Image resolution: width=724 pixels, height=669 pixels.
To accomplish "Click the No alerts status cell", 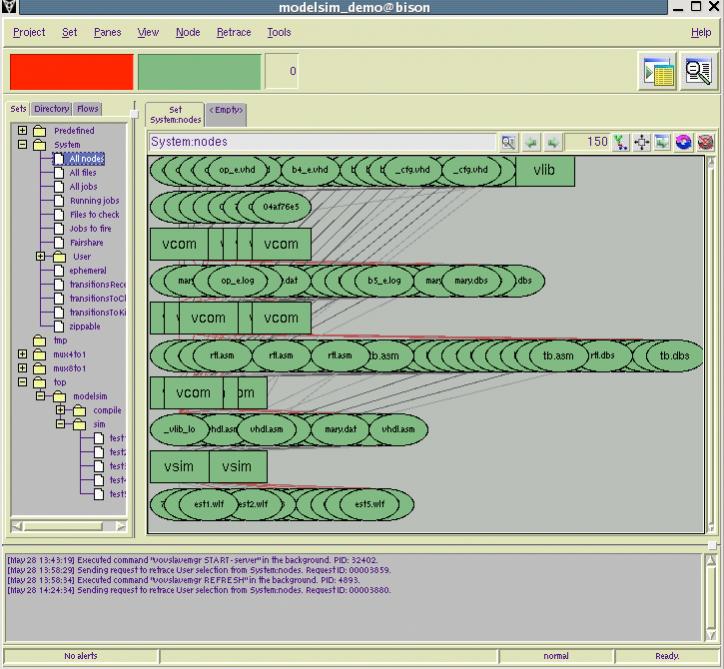I will coord(81,656).
